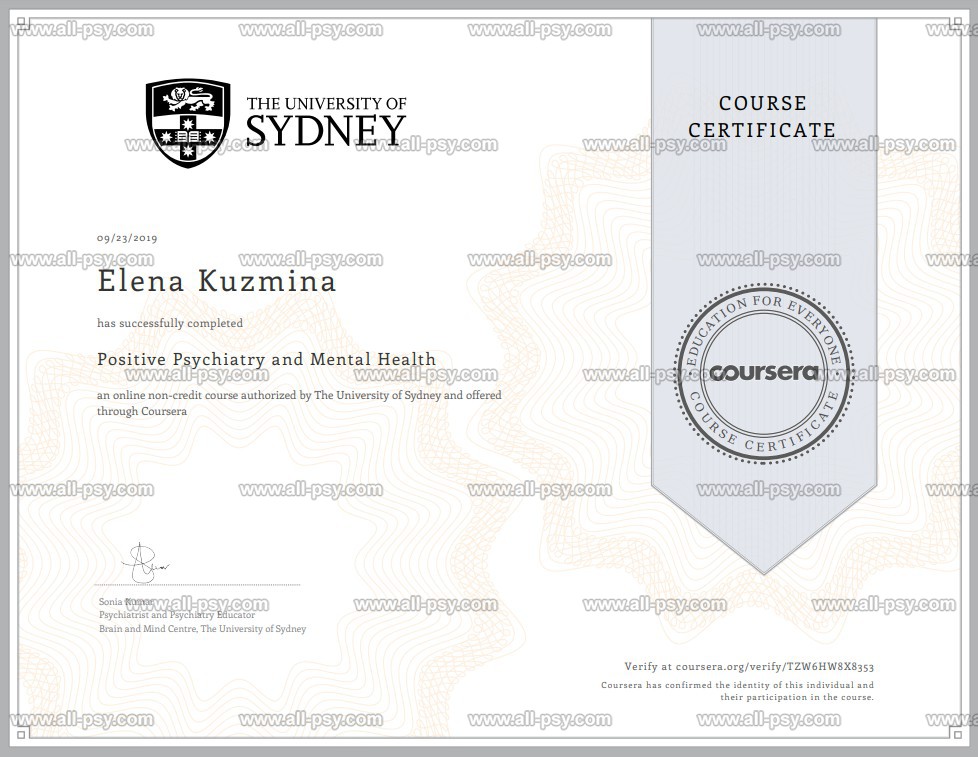Click the 'THE UNIVERSITY OF' heading text
Screen dimensions: 978x757
point(327,103)
